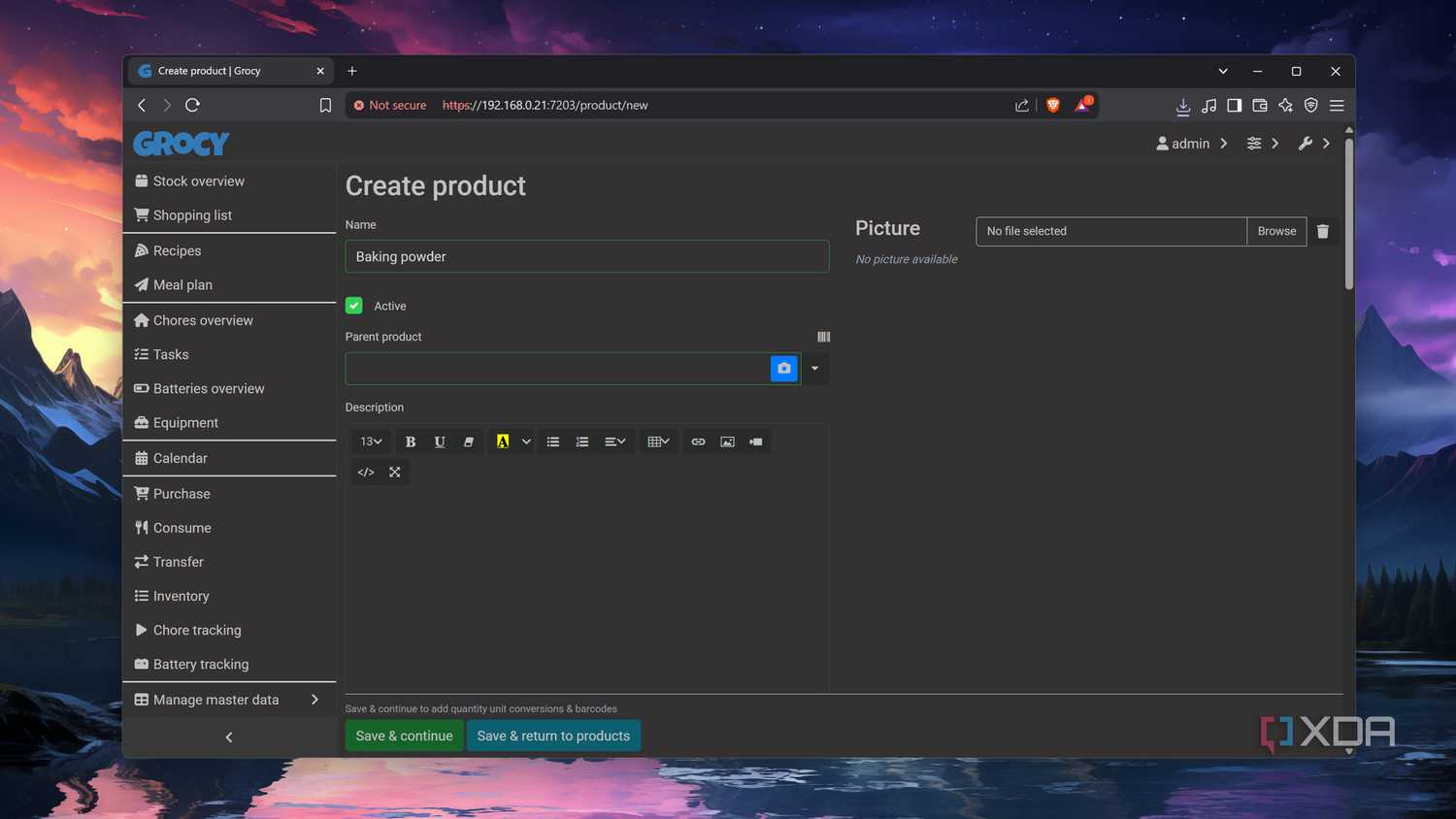Viewport: 1456px width, 819px height.
Task: Open the text color options arrow
Action: (526, 442)
